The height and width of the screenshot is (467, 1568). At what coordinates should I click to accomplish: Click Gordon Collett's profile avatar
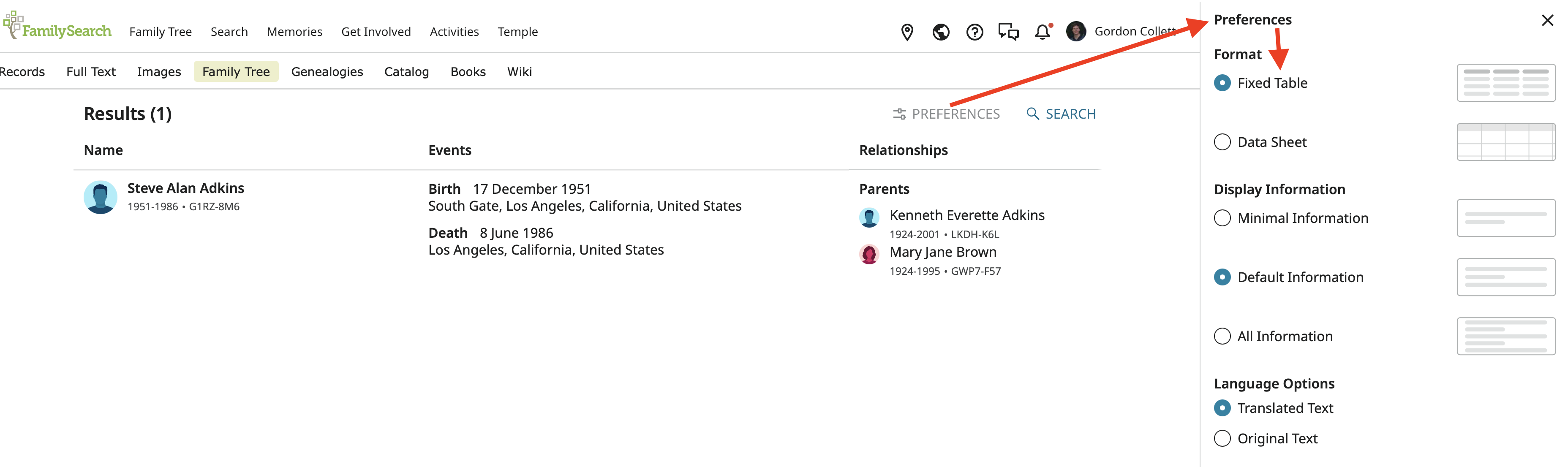tap(1075, 32)
